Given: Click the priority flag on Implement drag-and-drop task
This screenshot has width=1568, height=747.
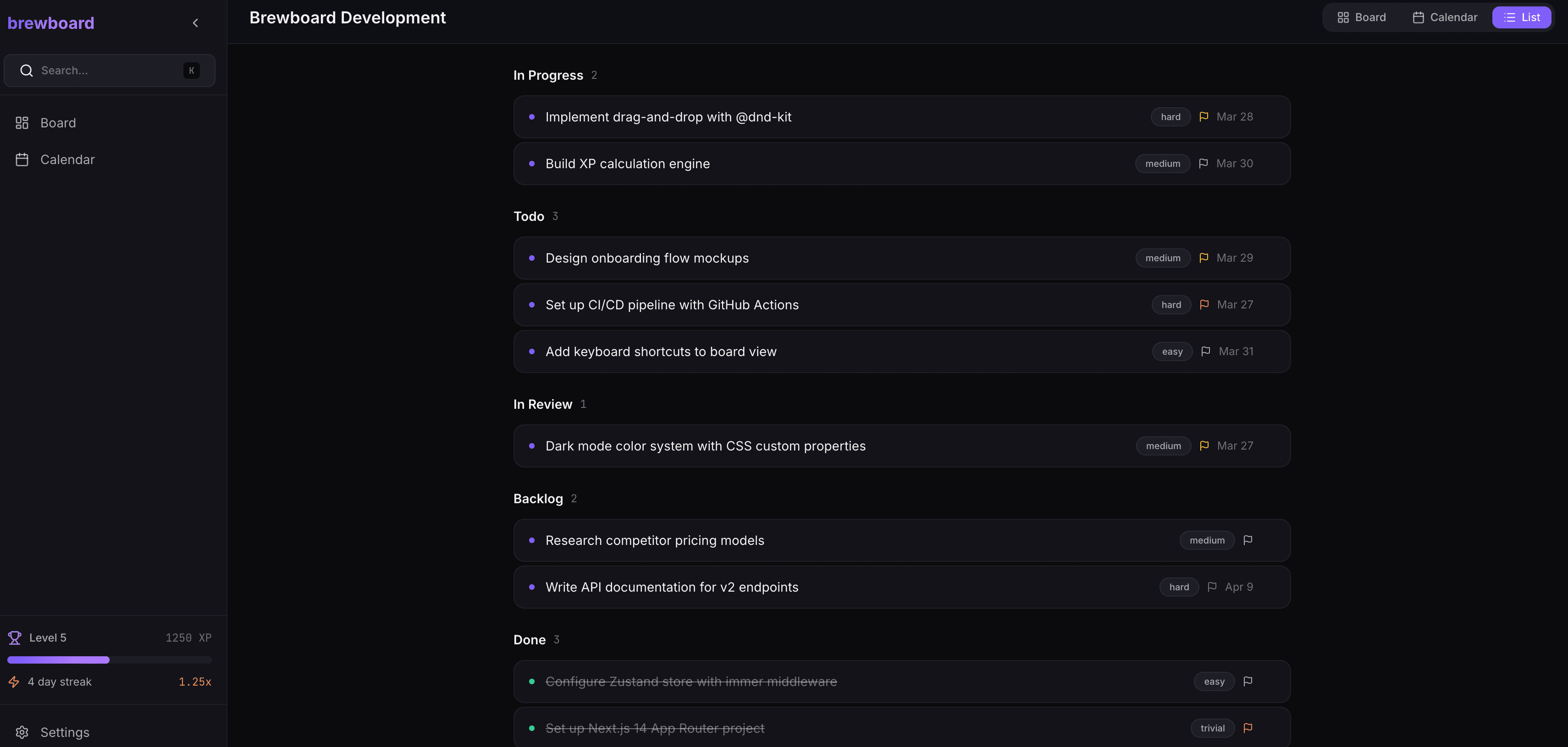Looking at the screenshot, I should [x=1204, y=117].
